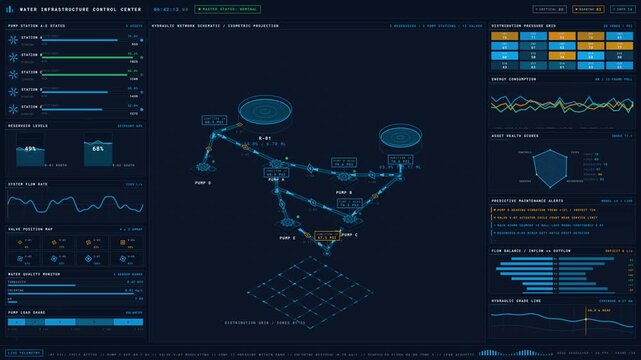Click the System Flow Rate line chart
641x360 pixels.
[x=75, y=204]
